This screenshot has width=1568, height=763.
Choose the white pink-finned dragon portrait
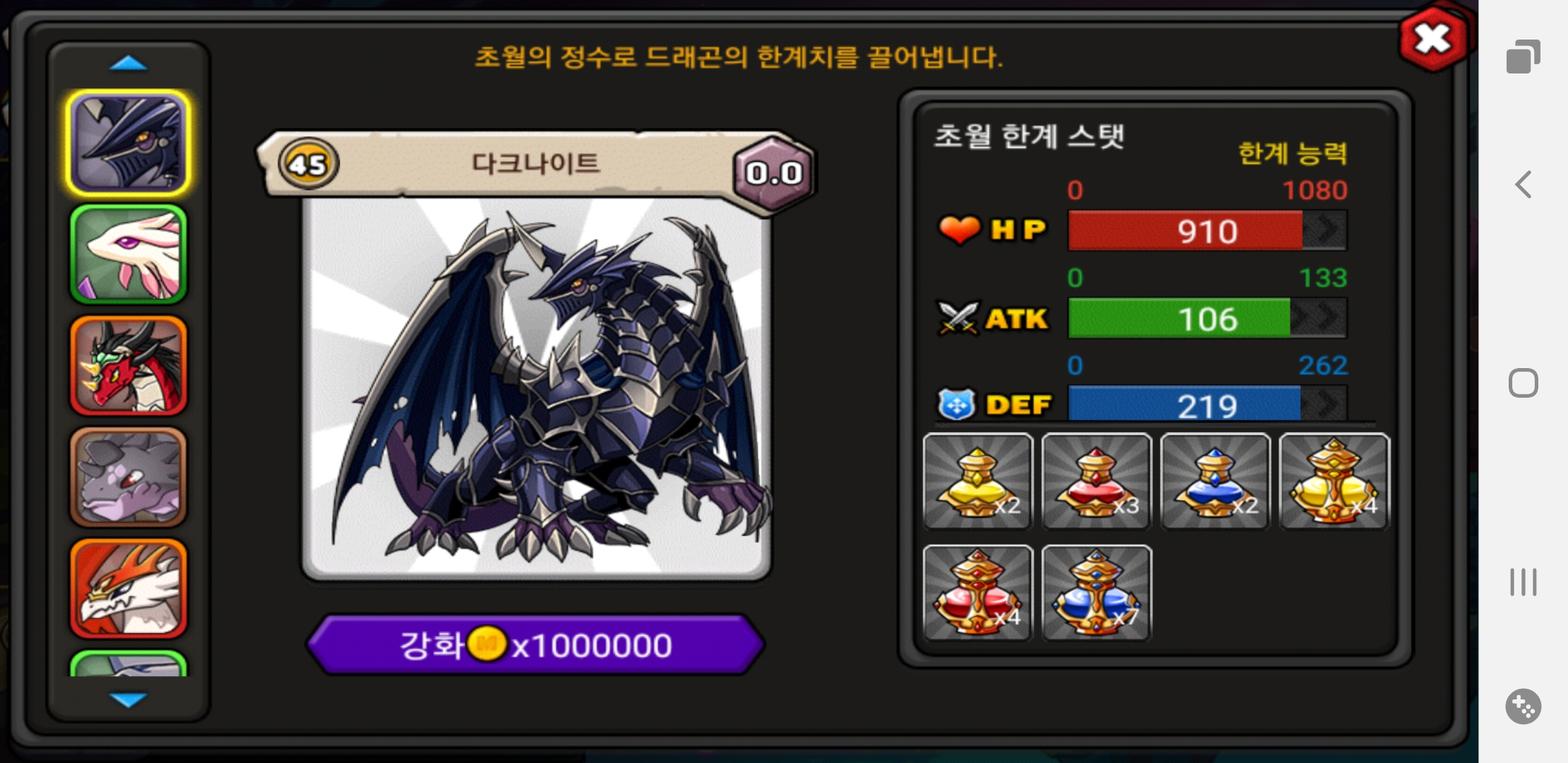click(x=129, y=254)
